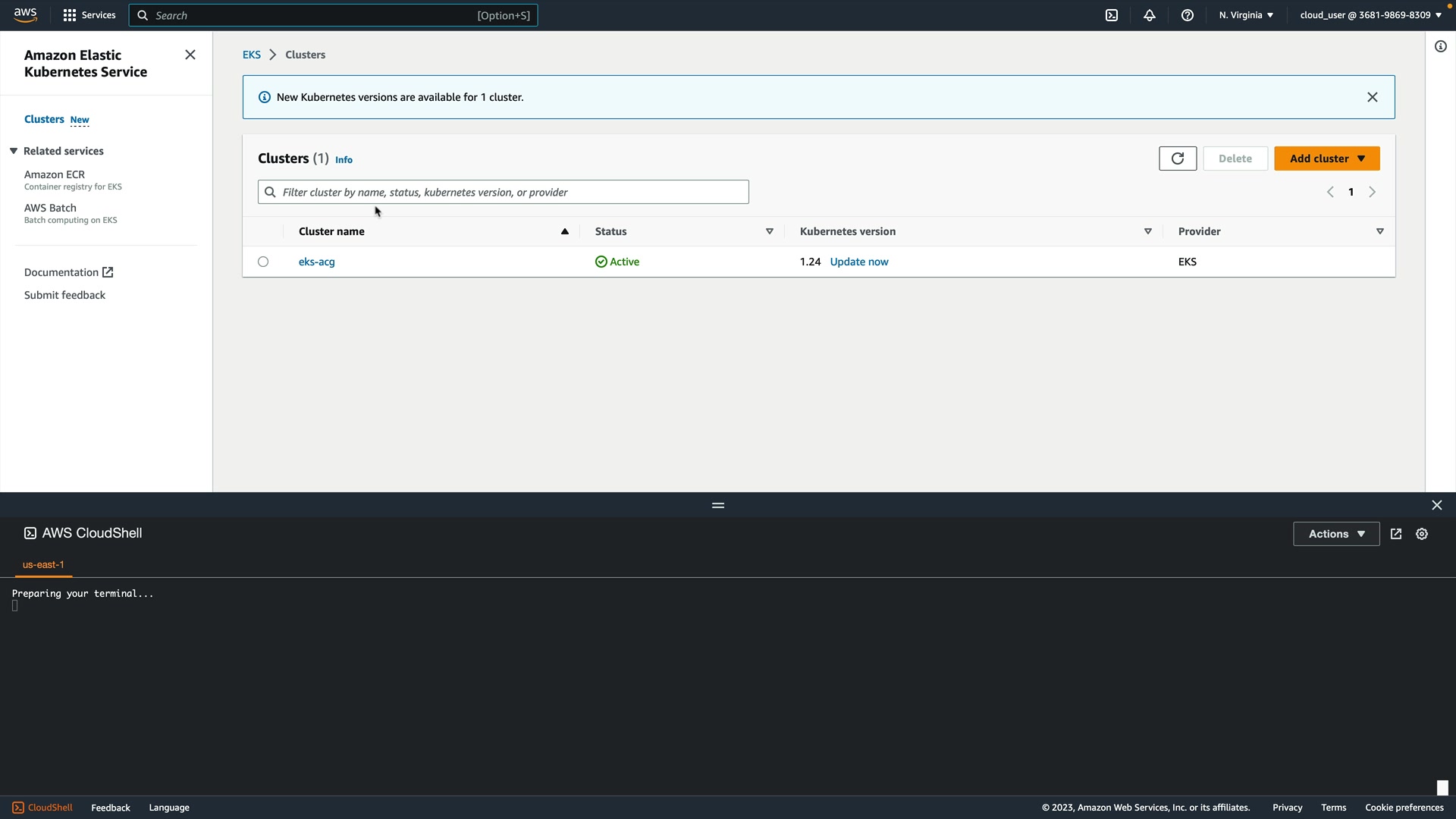The image size is (1456, 819).
Task: Open CloudShell in new browser tab icon
Action: 1396,534
